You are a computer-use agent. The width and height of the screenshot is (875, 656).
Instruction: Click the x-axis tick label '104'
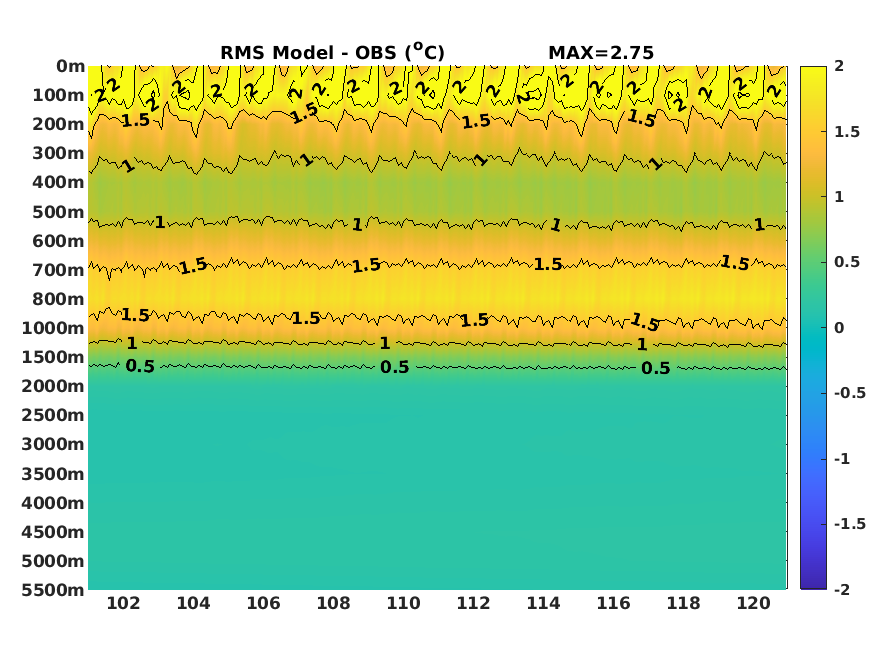(193, 604)
